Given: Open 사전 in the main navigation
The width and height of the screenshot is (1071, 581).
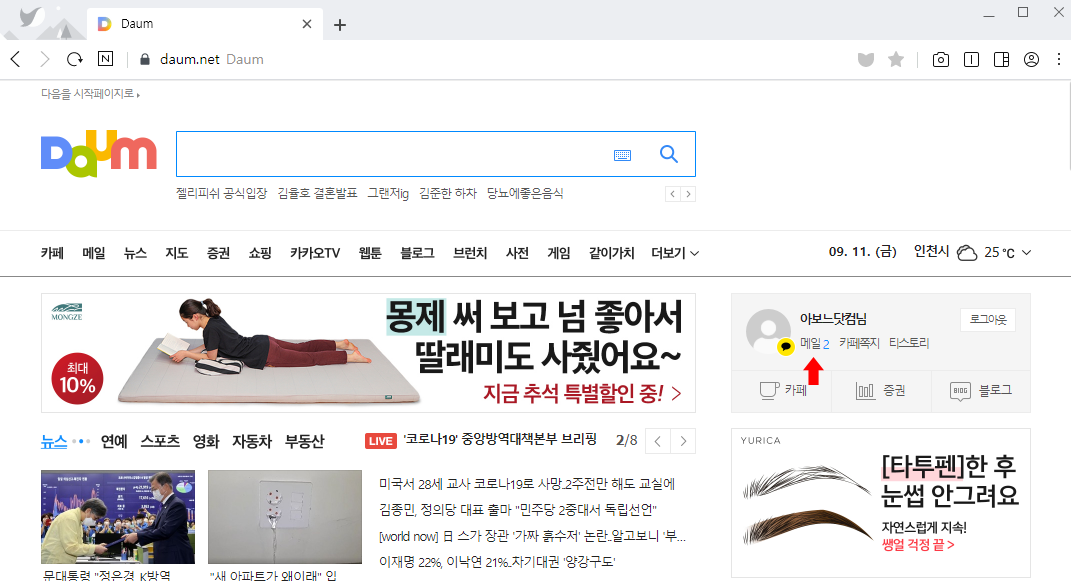Looking at the screenshot, I should point(517,253).
